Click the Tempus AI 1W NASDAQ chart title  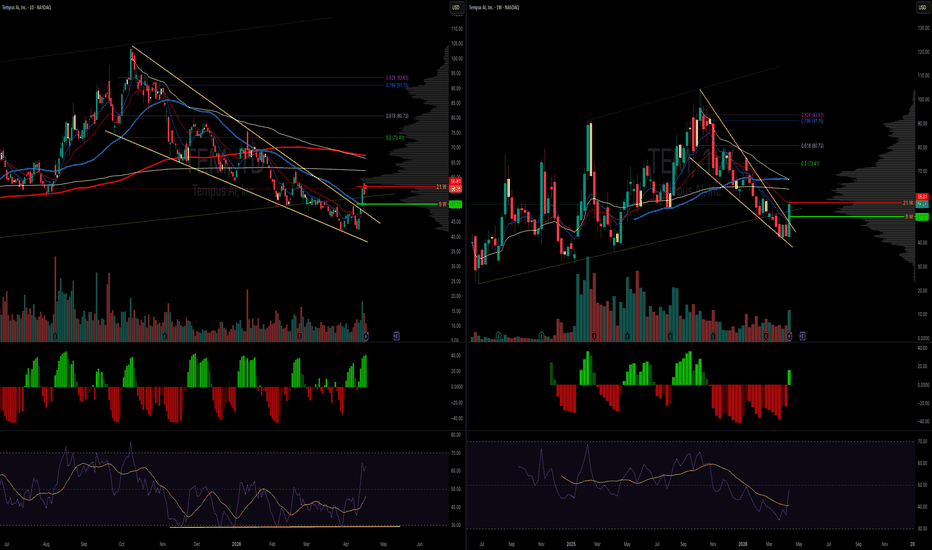coord(494,7)
